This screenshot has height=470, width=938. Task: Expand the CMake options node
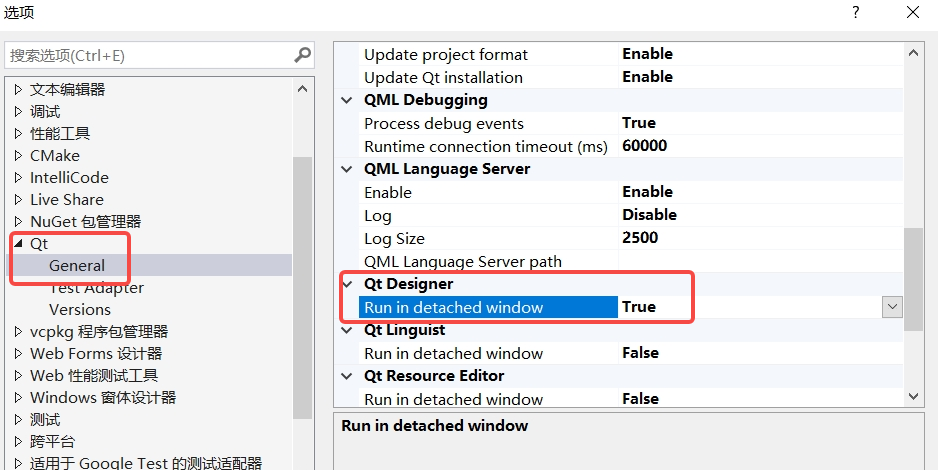pos(18,155)
